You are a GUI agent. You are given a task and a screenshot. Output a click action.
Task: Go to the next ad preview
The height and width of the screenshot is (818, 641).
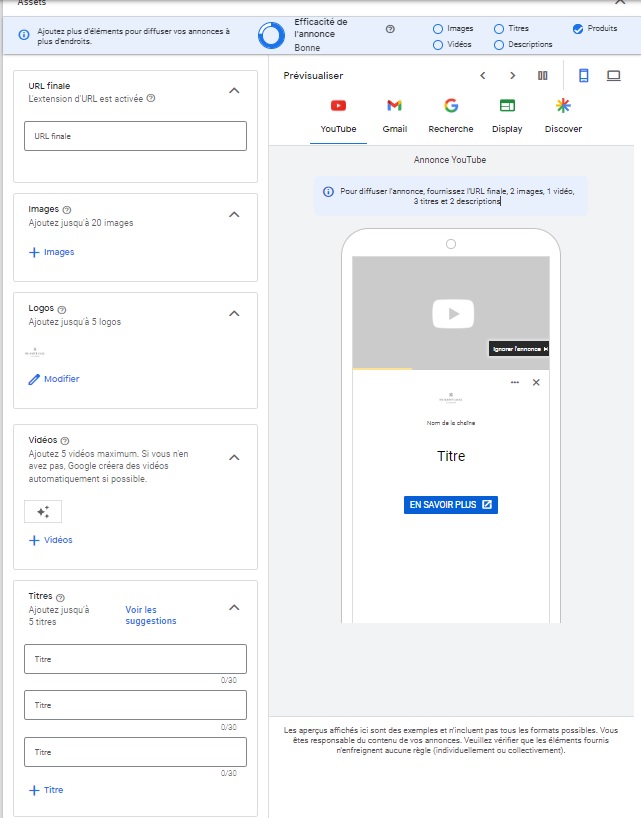tap(513, 76)
